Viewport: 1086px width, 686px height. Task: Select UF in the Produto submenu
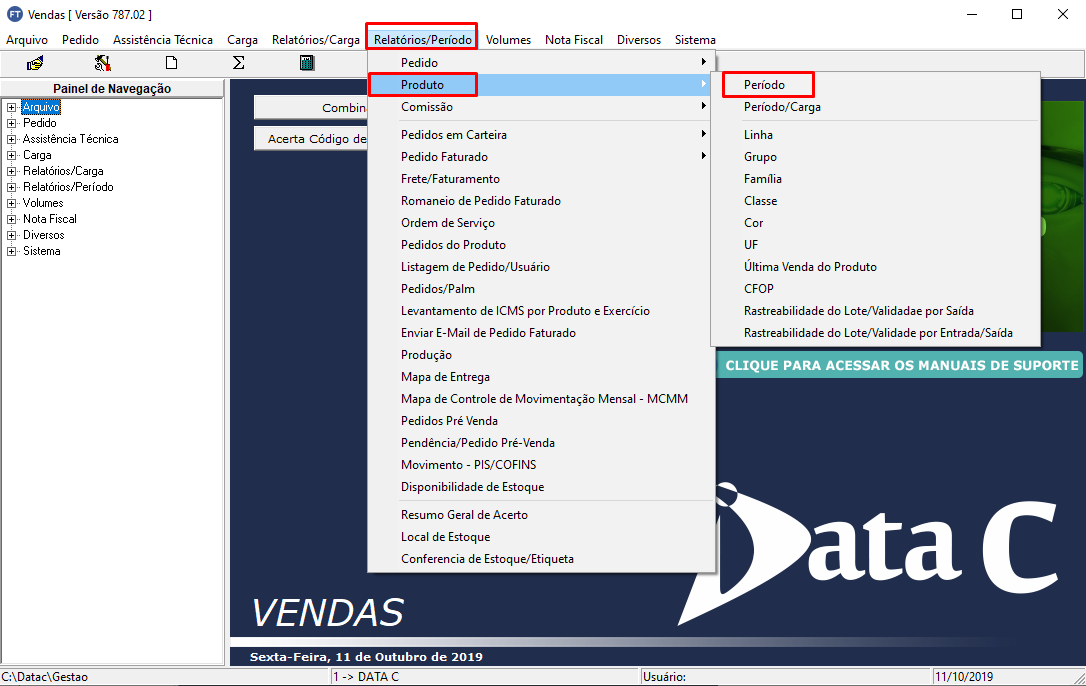point(875,245)
